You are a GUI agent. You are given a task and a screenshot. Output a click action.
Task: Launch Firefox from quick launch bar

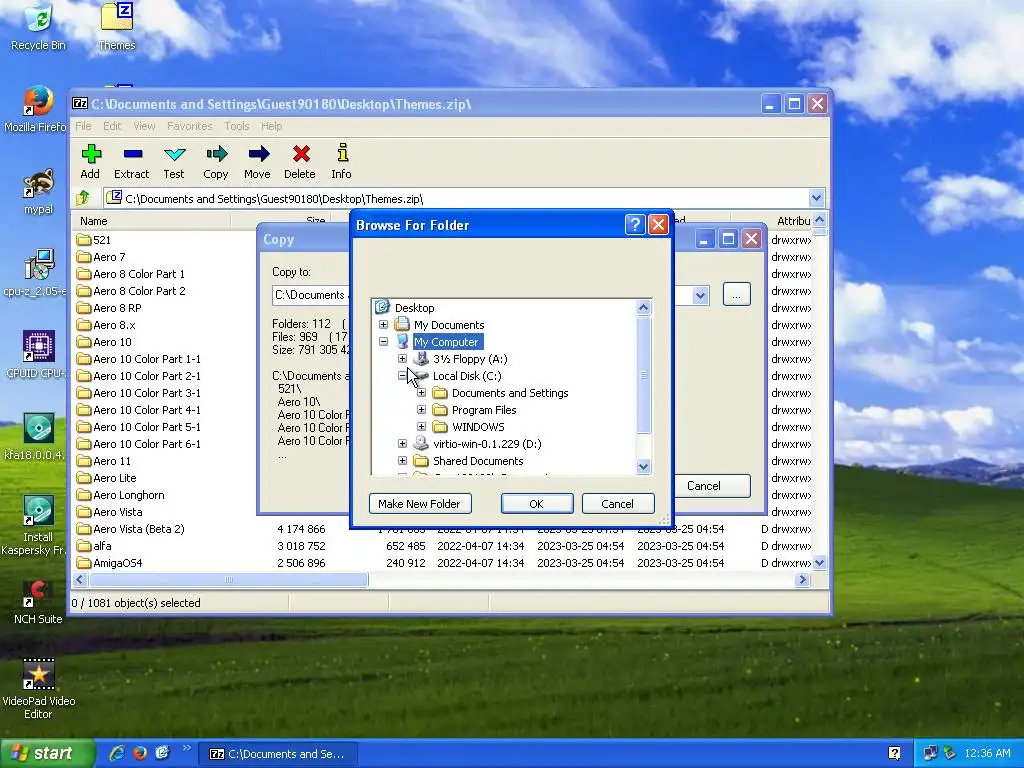[x=140, y=753]
